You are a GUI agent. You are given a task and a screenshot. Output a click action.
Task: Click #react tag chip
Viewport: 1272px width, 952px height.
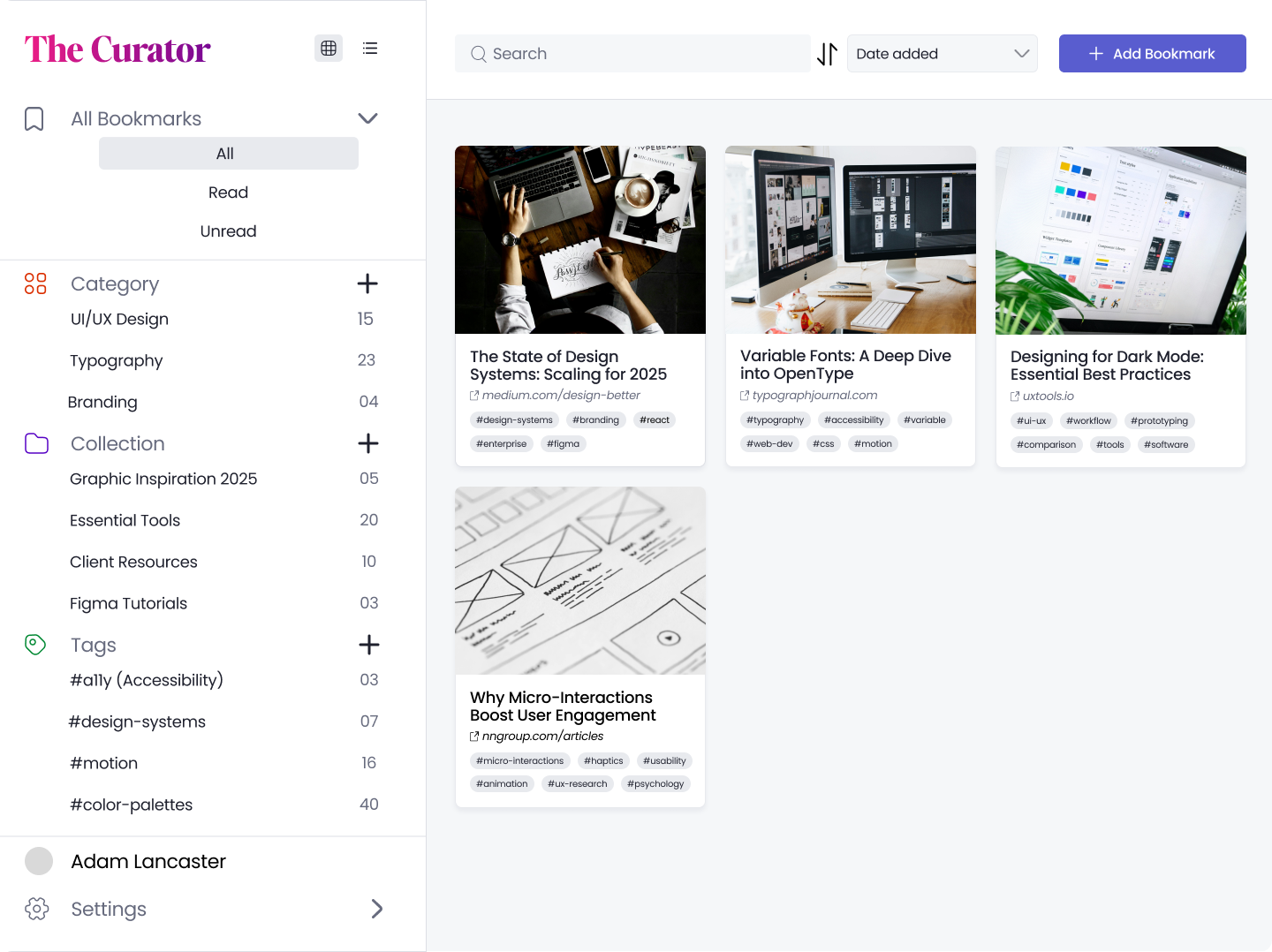[x=655, y=420]
